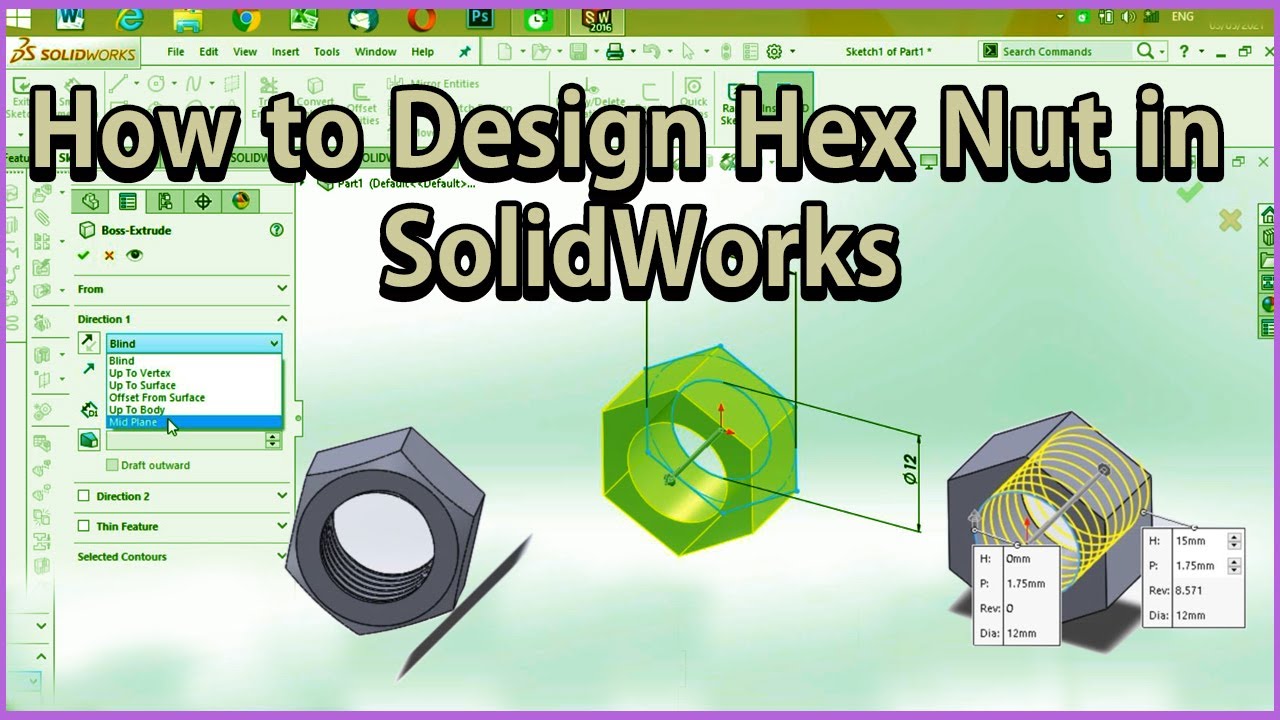
Task: Open the Search Commands dropdown arrow
Action: 1164,51
